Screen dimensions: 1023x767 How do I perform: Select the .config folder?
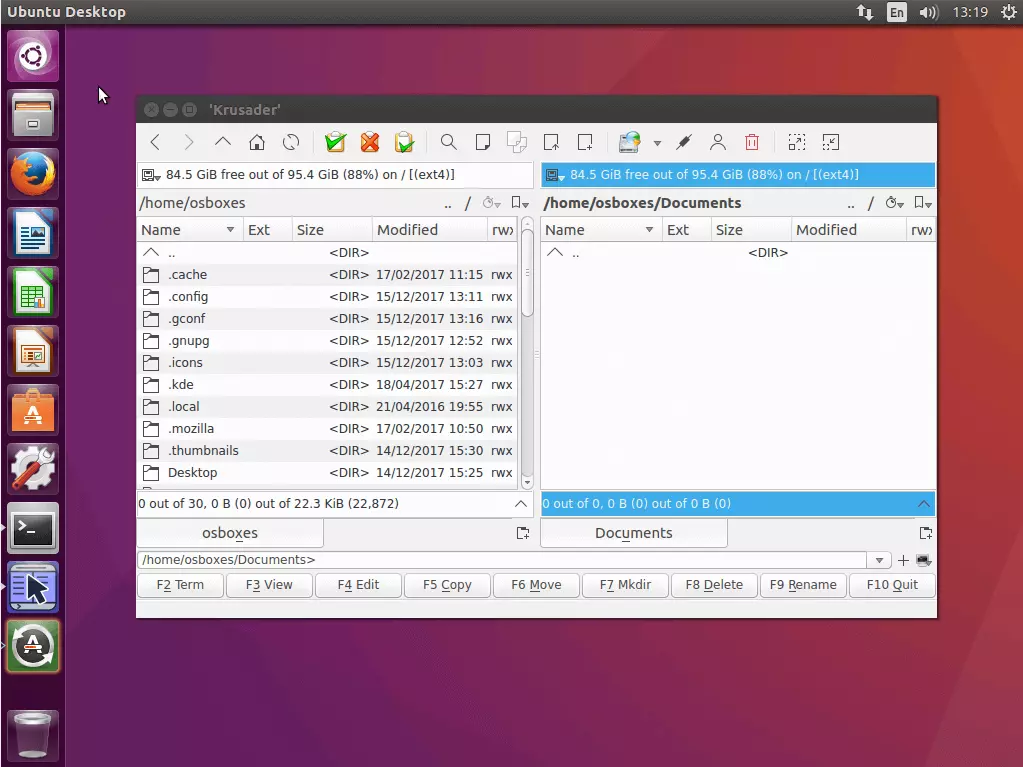(x=328, y=297)
